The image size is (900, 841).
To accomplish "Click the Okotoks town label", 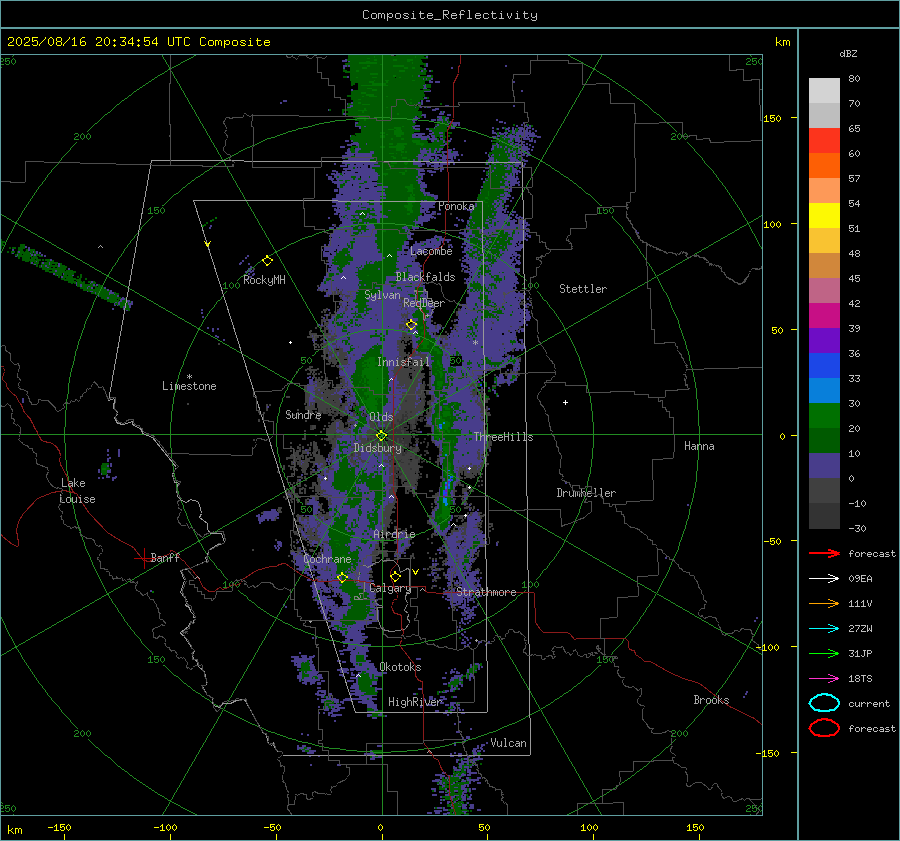I will (400, 667).
